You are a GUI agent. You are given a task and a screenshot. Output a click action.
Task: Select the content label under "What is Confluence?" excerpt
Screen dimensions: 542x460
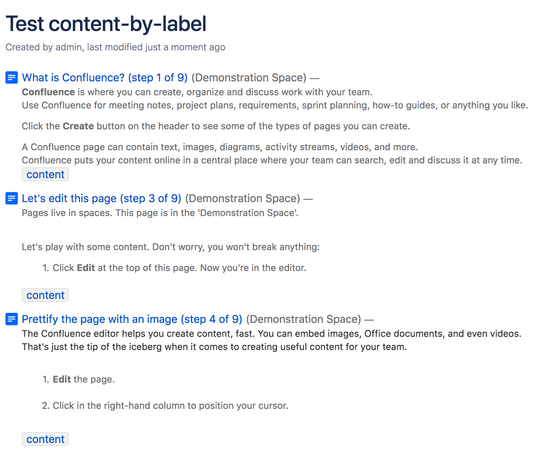45,175
